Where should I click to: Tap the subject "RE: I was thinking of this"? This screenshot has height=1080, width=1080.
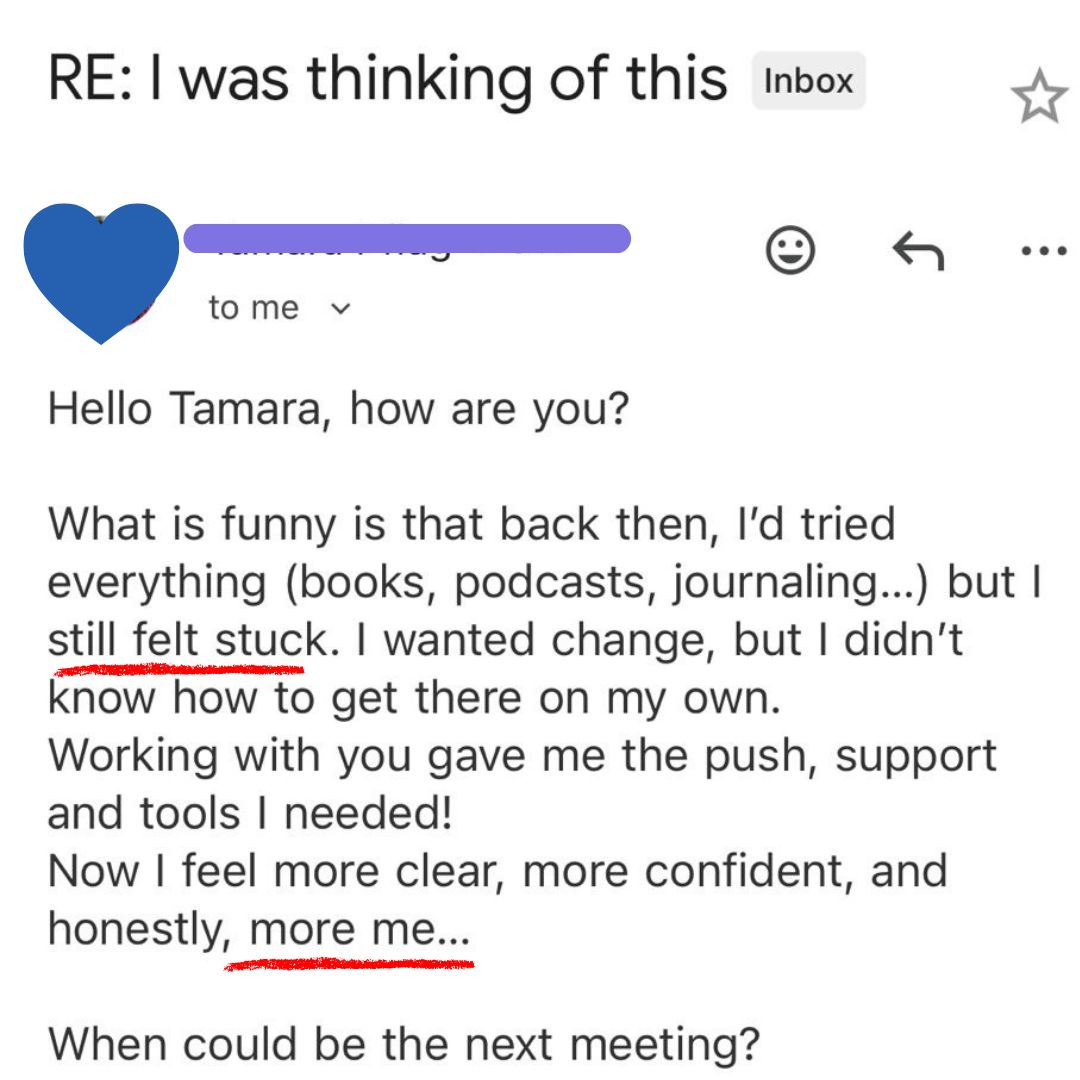(387, 80)
